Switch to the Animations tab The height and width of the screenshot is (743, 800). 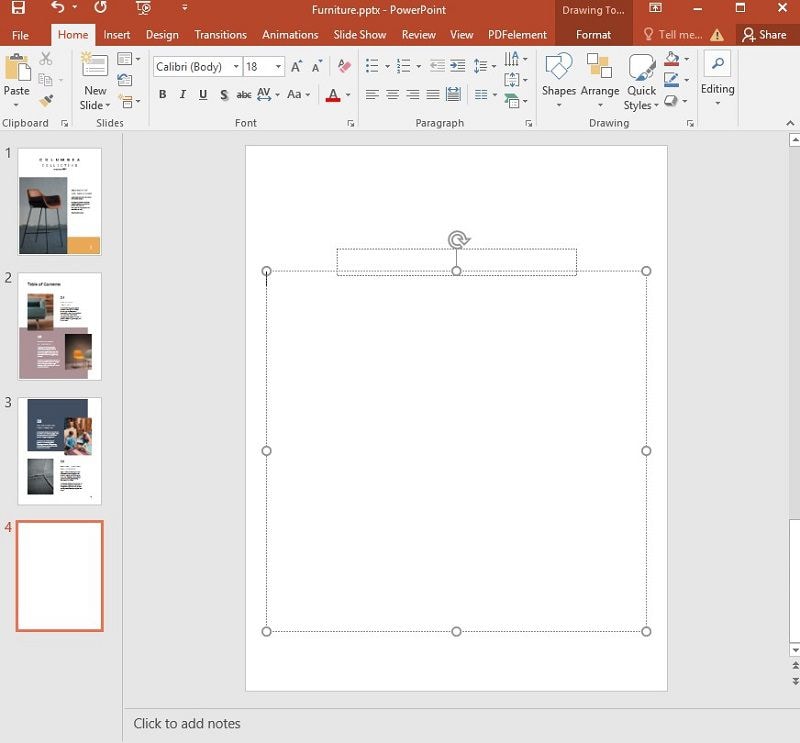pos(290,35)
